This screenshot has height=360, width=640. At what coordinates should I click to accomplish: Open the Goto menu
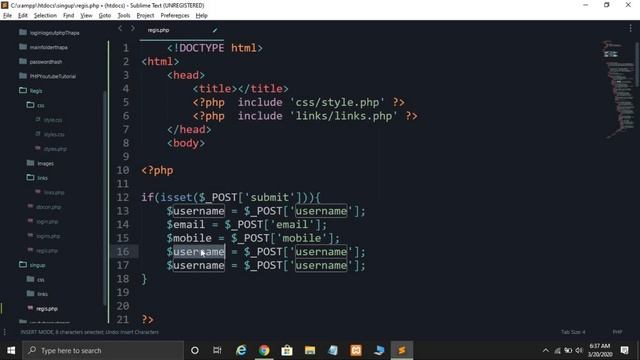104,16
